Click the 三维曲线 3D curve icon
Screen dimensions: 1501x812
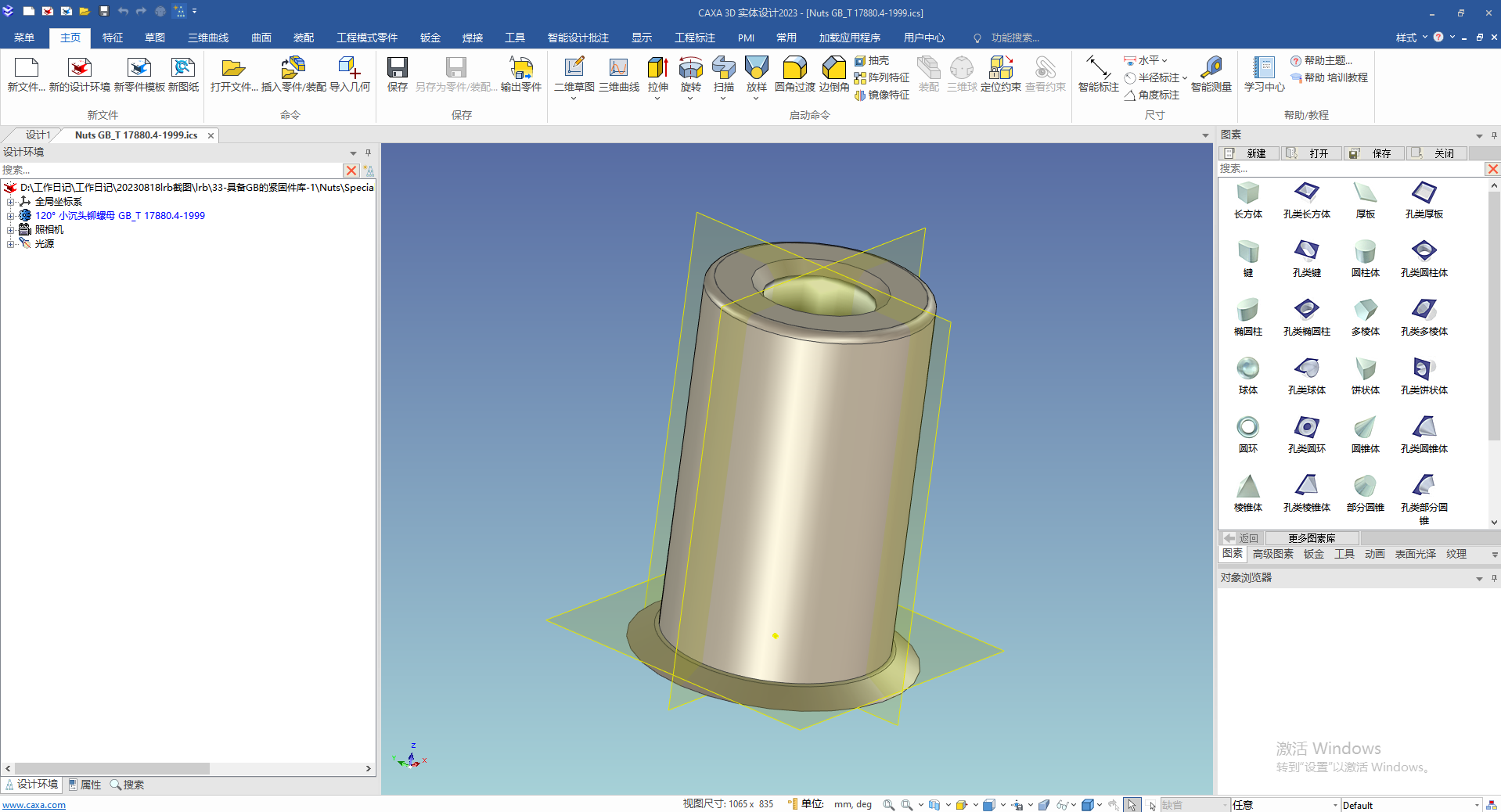618,68
